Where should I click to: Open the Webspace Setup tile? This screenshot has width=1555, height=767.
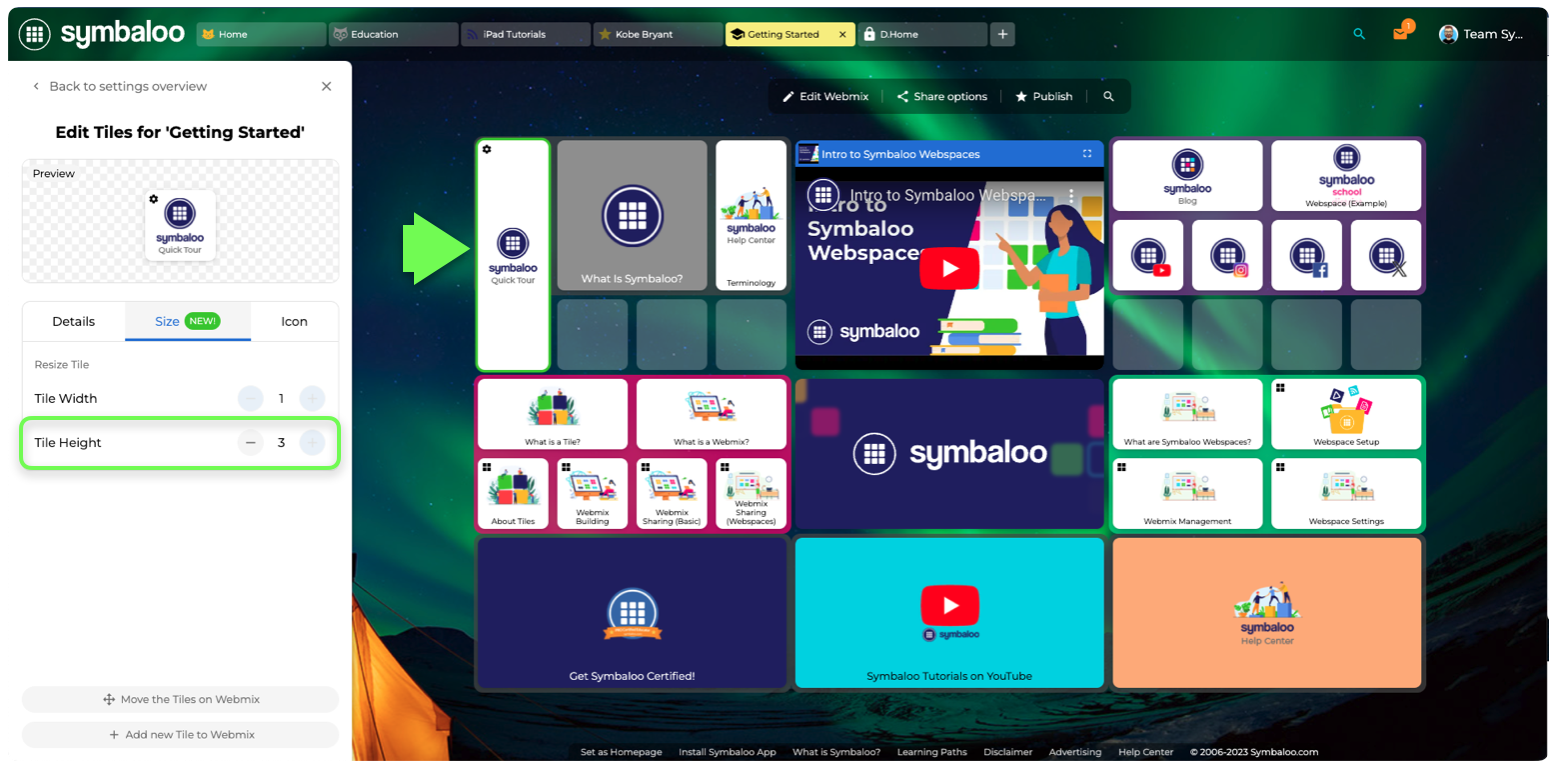pyautogui.click(x=1346, y=414)
